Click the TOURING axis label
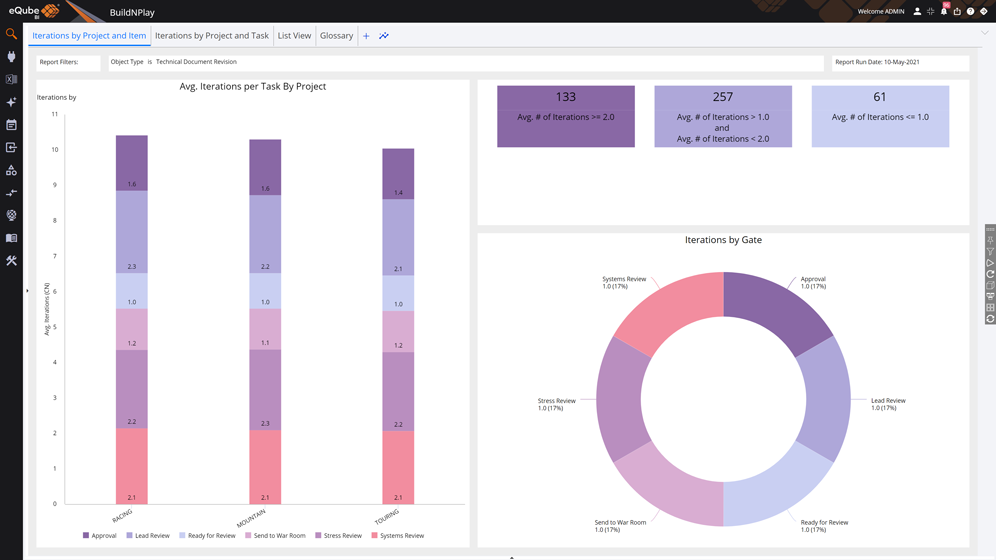The image size is (996, 560). click(x=387, y=516)
